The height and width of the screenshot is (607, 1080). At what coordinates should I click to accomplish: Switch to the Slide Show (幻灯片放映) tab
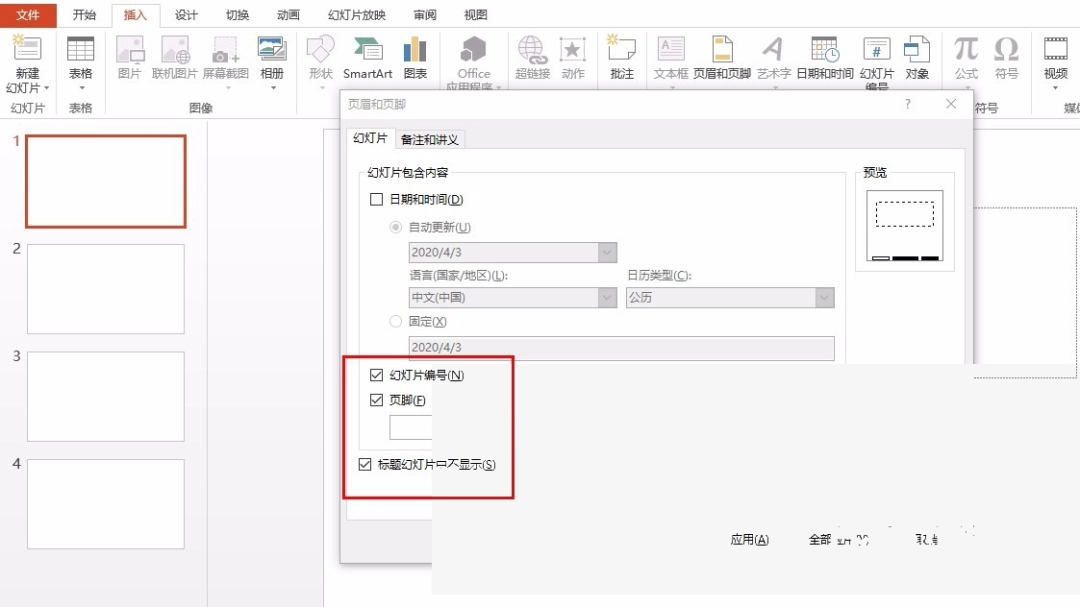357,14
